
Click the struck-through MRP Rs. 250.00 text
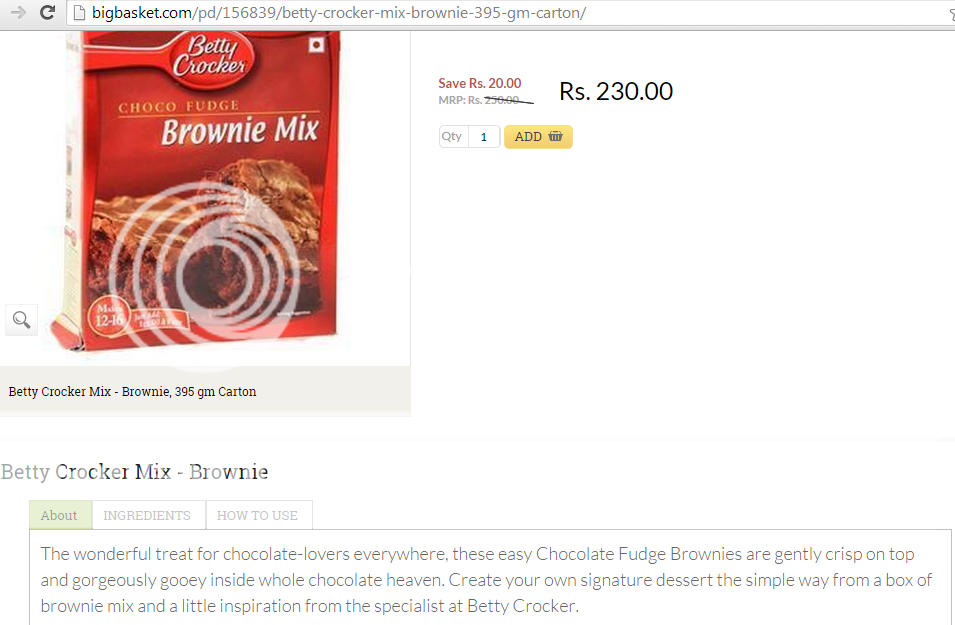click(485, 100)
